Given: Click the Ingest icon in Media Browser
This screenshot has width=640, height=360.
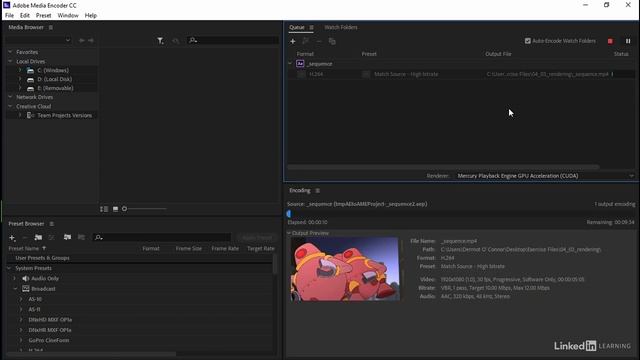Looking at the screenshot, I should [x=176, y=40].
